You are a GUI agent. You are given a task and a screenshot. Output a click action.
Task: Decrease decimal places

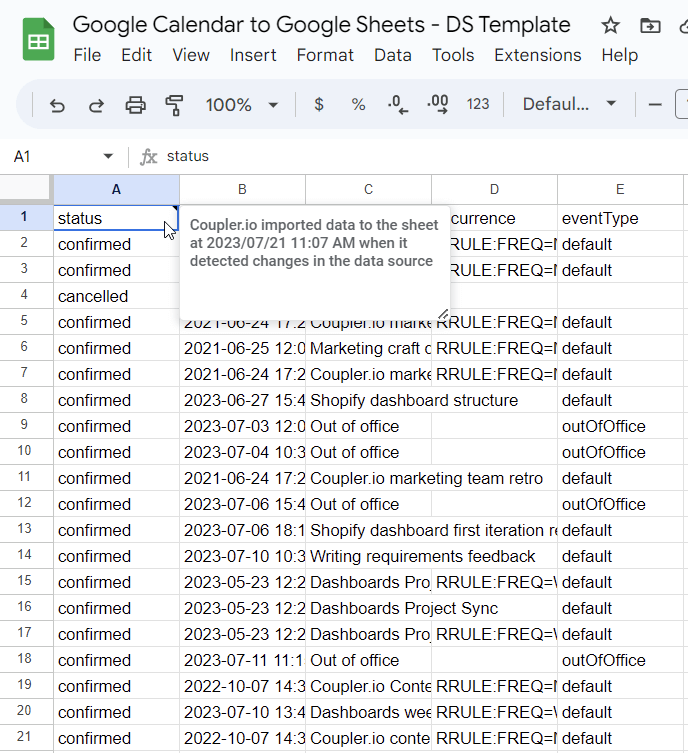tap(397, 104)
